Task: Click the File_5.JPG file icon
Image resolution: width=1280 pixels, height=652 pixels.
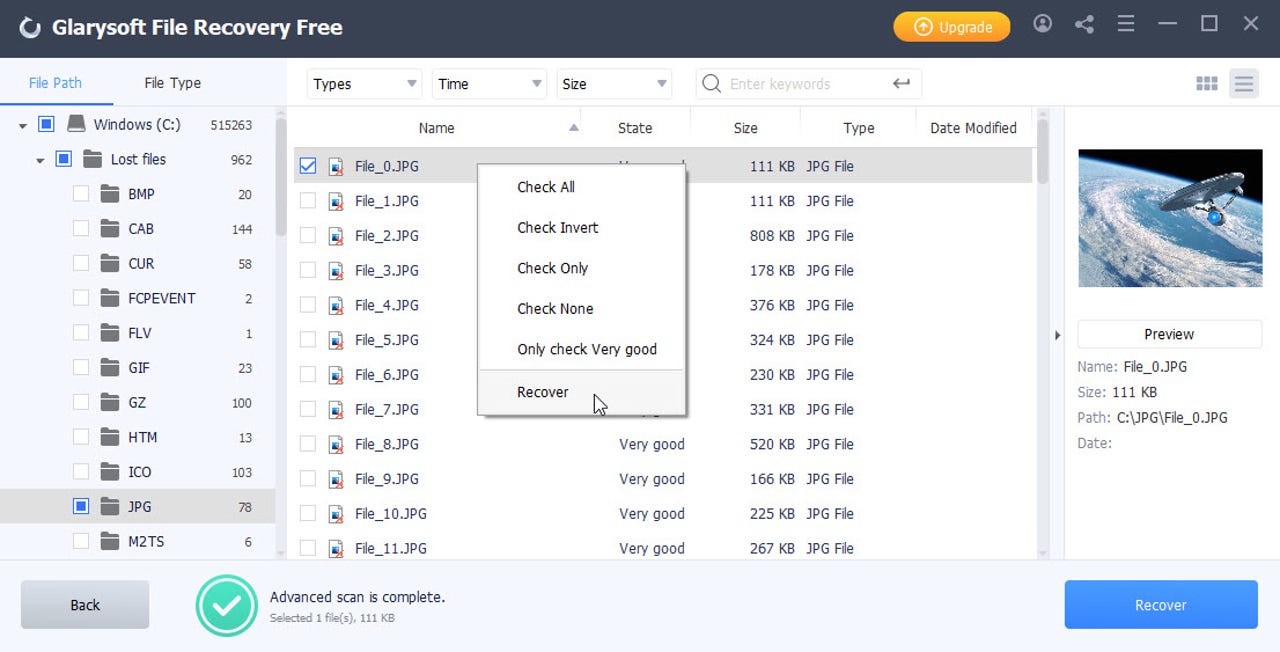Action: tap(337, 341)
